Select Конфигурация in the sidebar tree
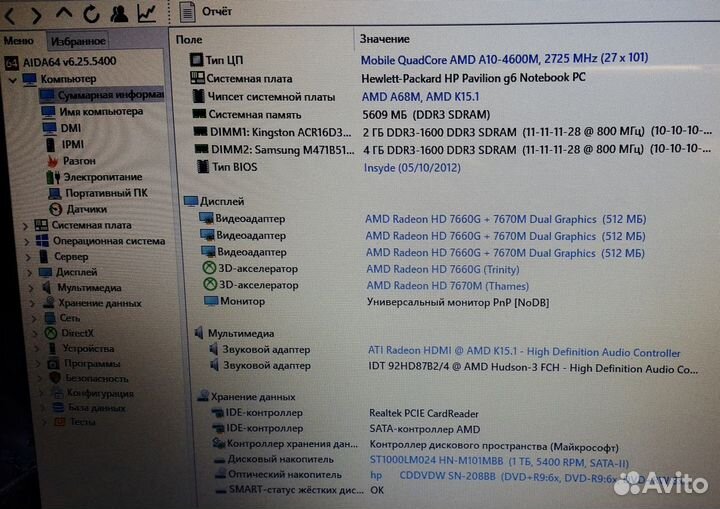Image resolution: width=720 pixels, height=509 pixels. click(x=92, y=393)
